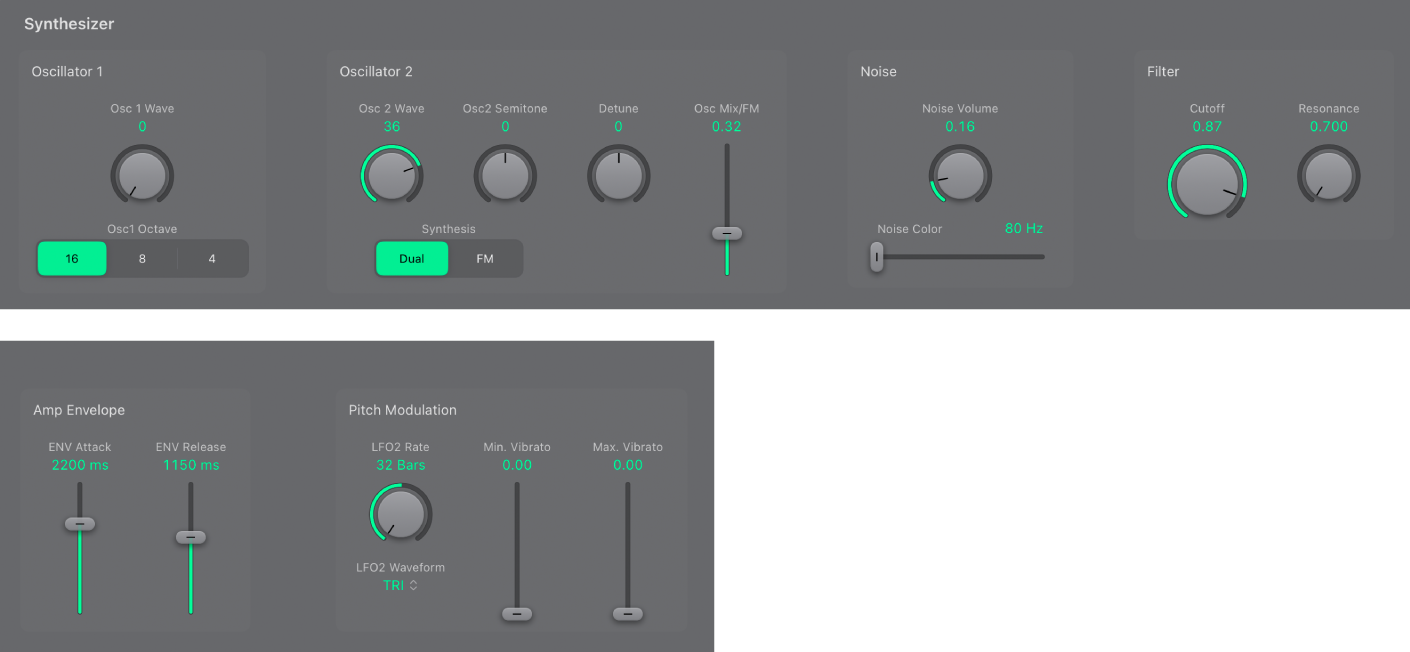Click the ENV Attack slider handle
Image resolution: width=1410 pixels, height=652 pixels.
(80, 522)
